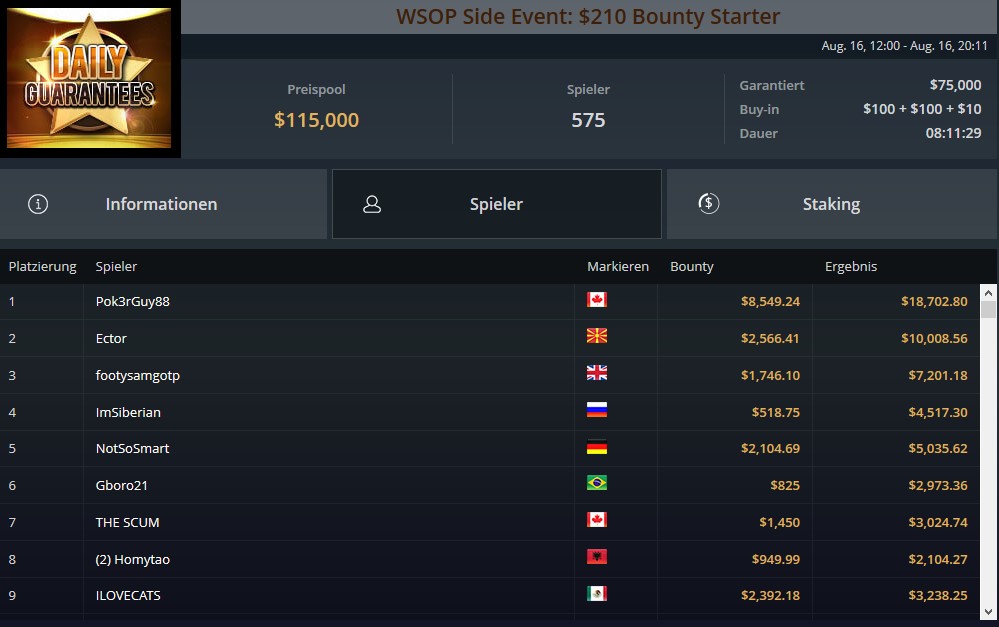Click the Daily Guarantees thumbnail image

(x=89, y=78)
